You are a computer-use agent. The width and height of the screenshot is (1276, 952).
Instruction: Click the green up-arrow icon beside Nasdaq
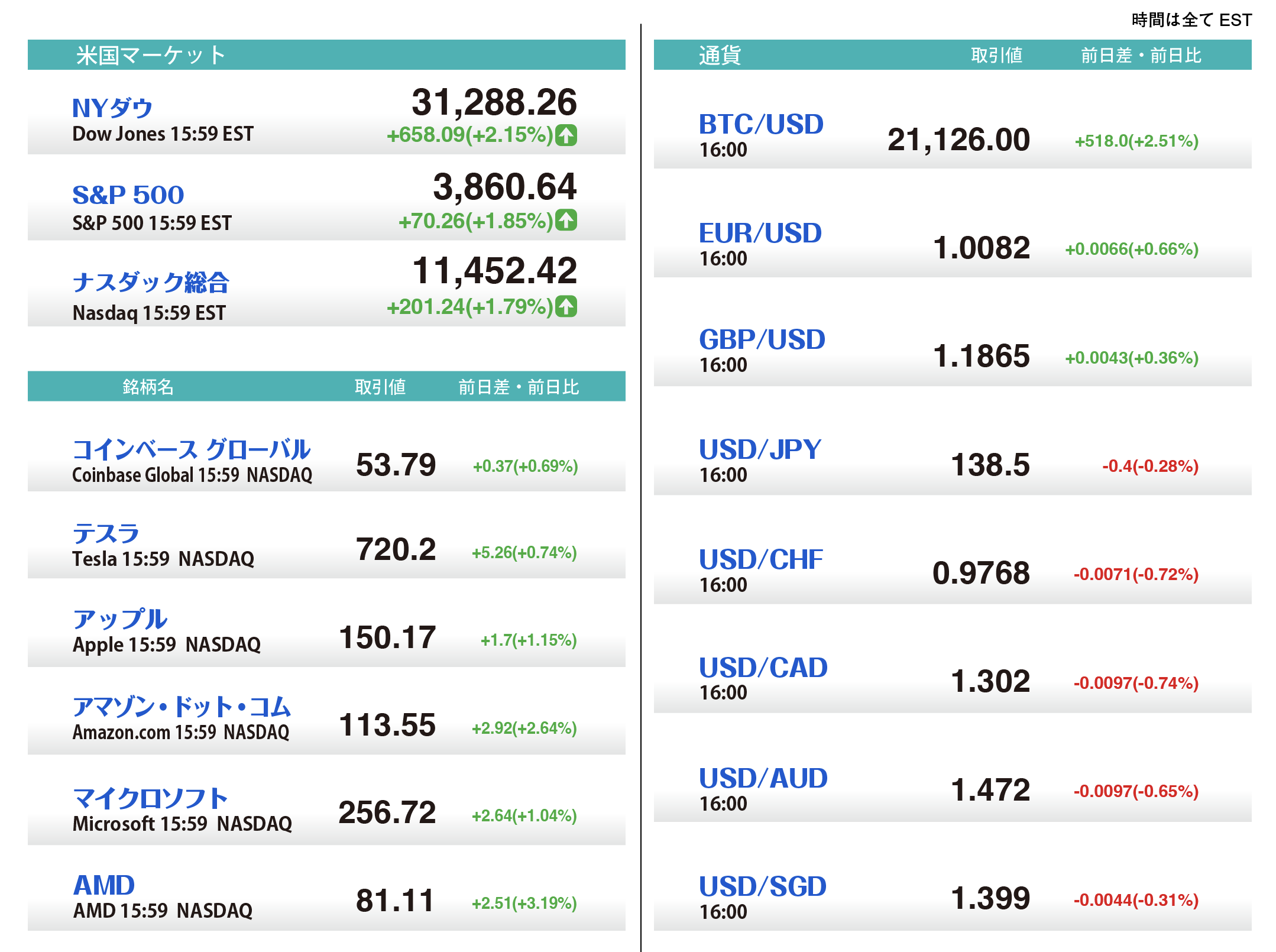coord(566,306)
